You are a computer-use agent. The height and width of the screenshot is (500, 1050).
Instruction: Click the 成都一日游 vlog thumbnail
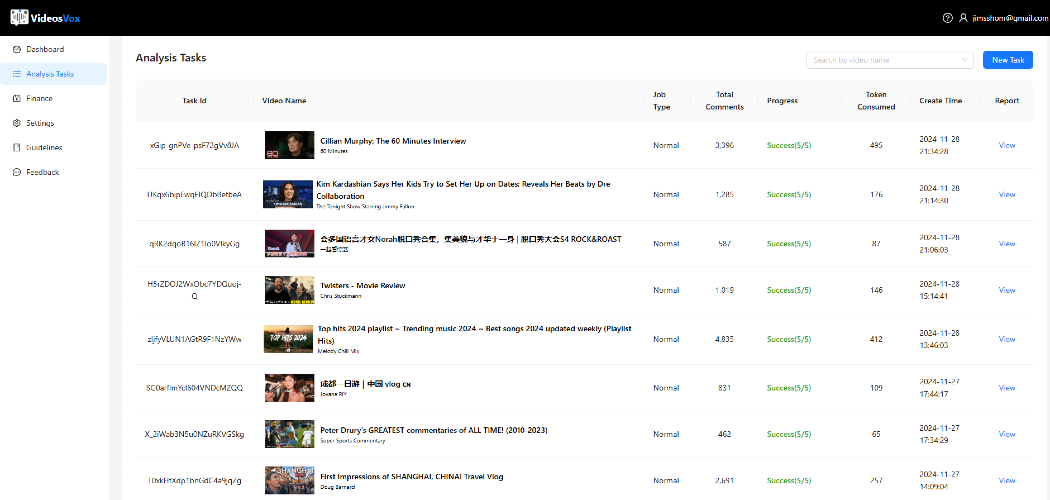(289, 388)
